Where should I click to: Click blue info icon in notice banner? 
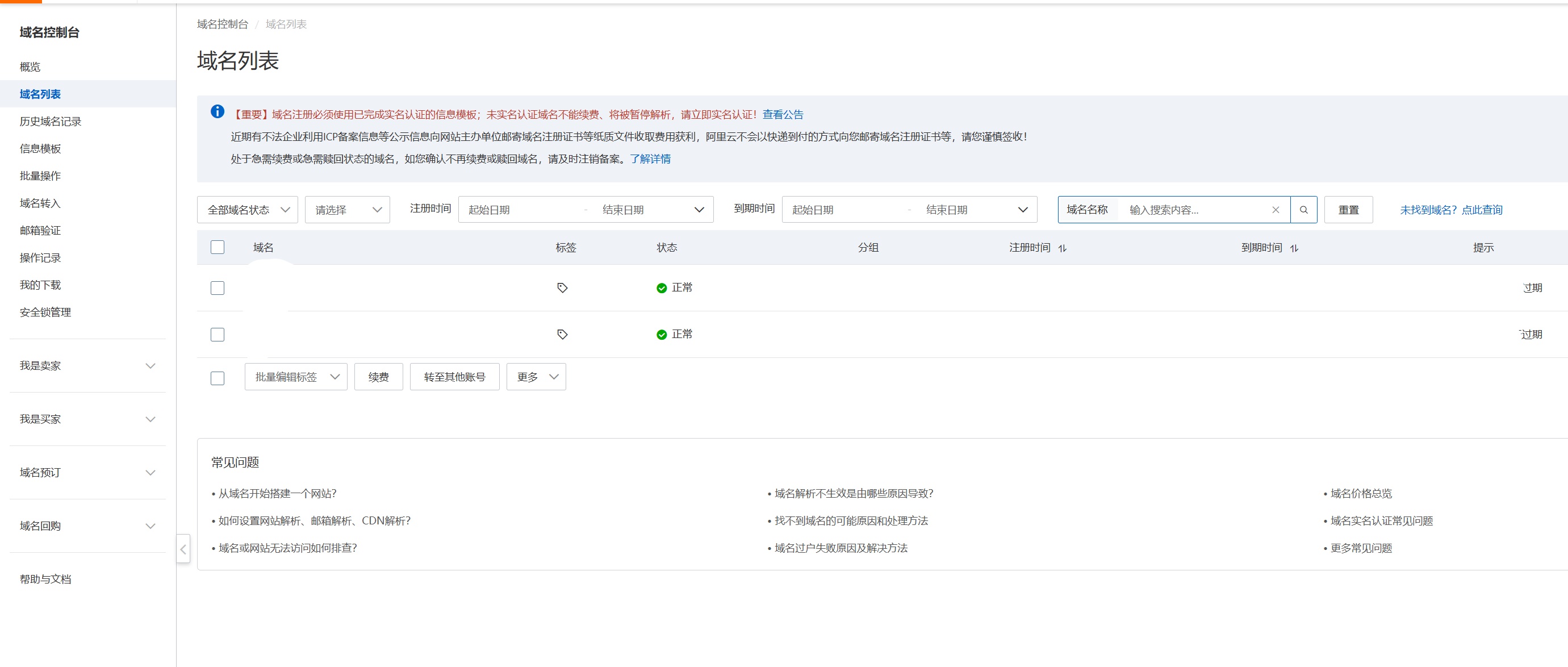(218, 111)
